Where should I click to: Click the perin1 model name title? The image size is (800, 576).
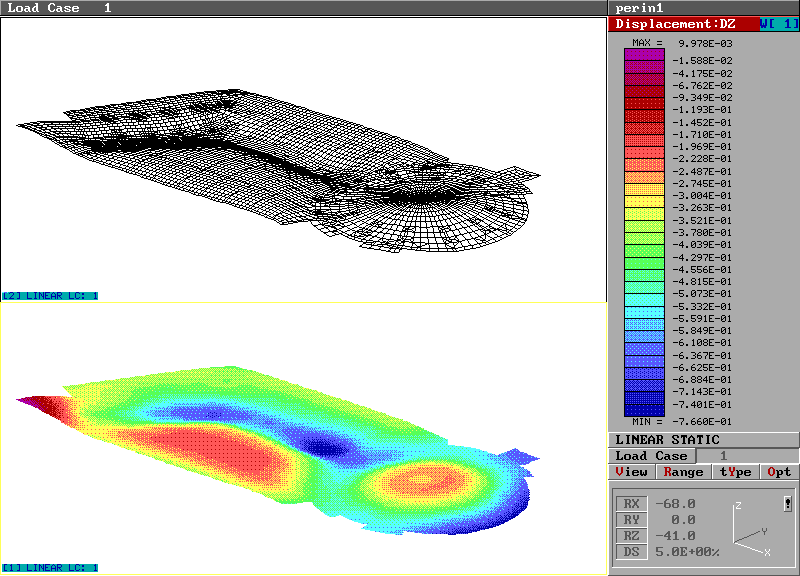pos(641,8)
